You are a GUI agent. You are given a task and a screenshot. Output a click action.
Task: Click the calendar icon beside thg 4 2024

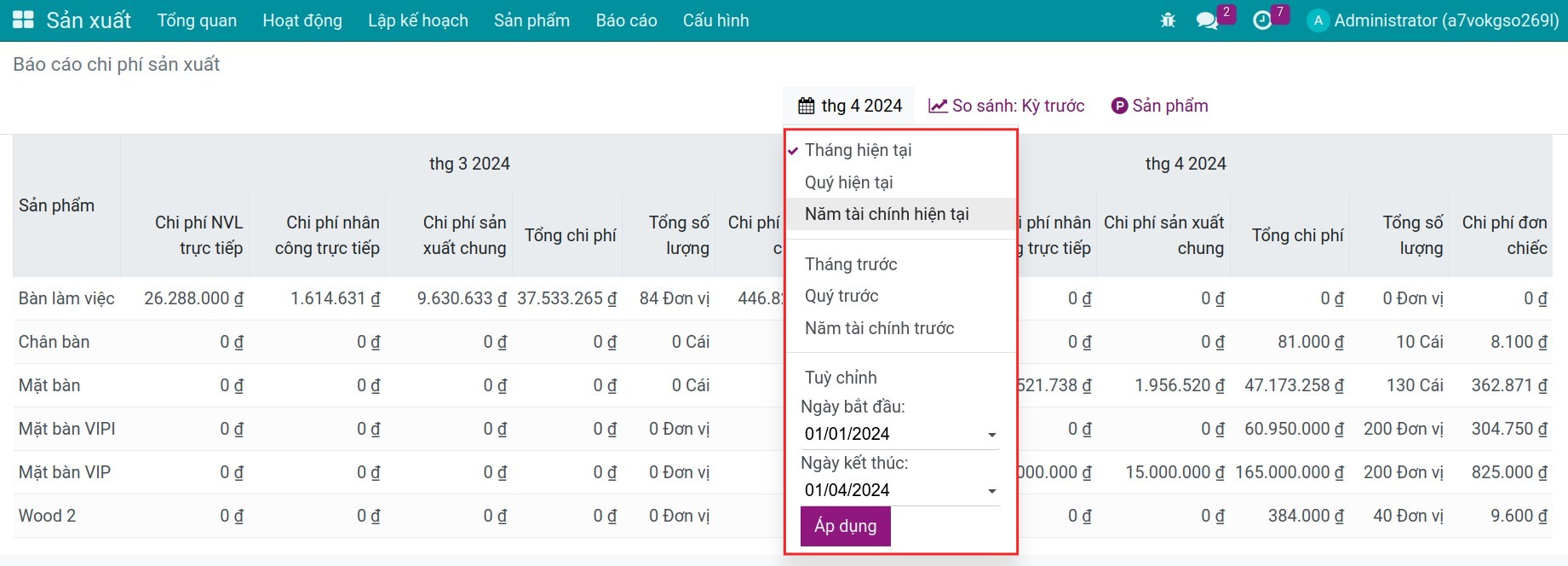pos(806,106)
